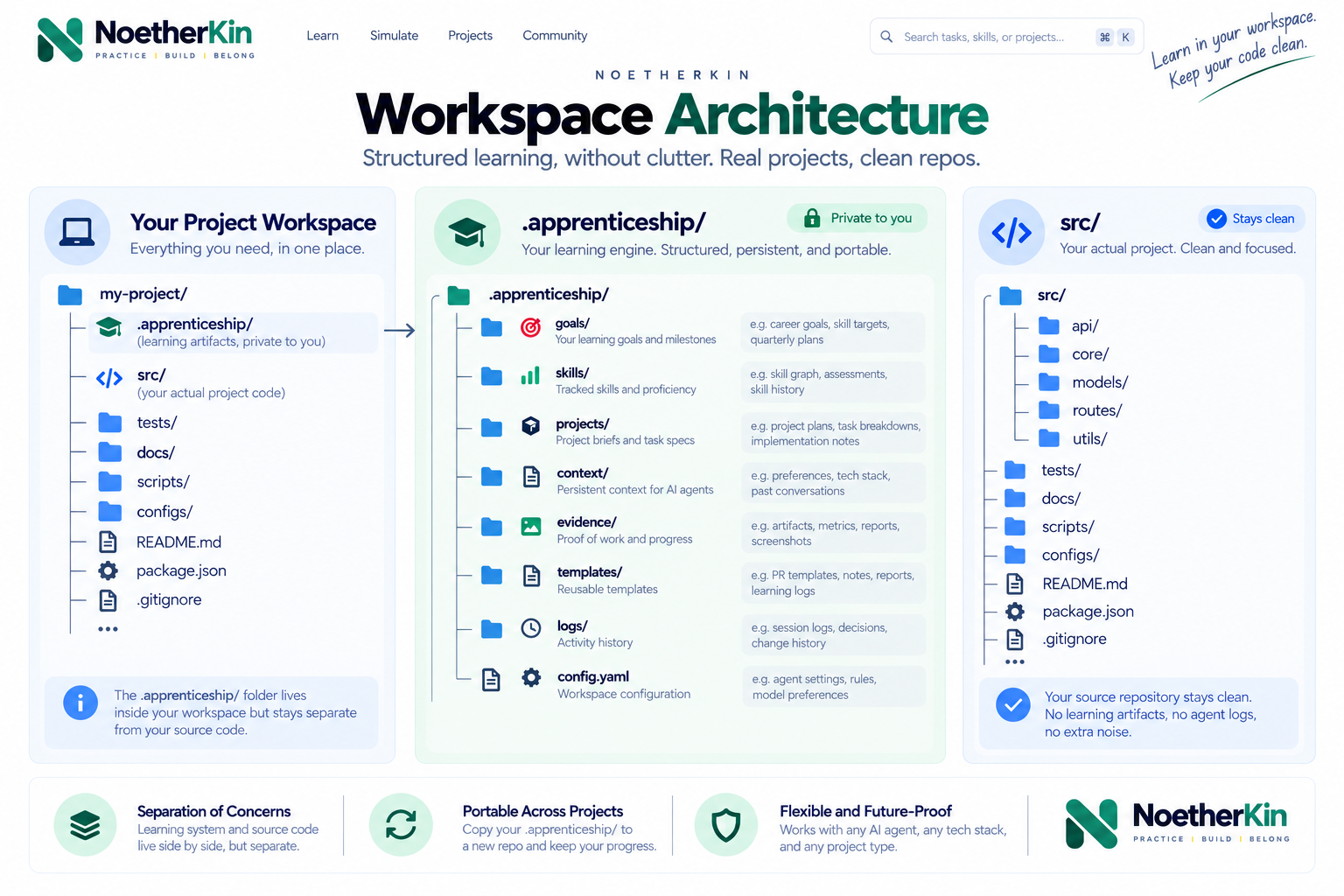
Task: Click the tests/ folder icon in my-project tree
Action: pyautogui.click(x=110, y=423)
